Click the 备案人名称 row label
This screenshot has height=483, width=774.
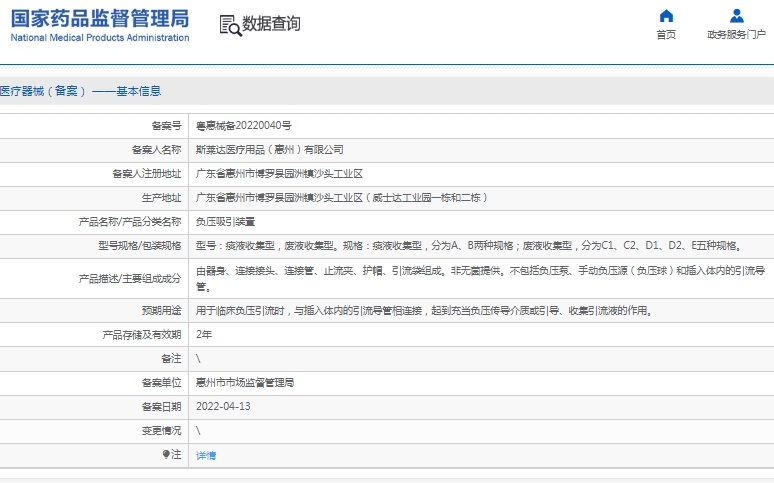pyautogui.click(x=156, y=150)
